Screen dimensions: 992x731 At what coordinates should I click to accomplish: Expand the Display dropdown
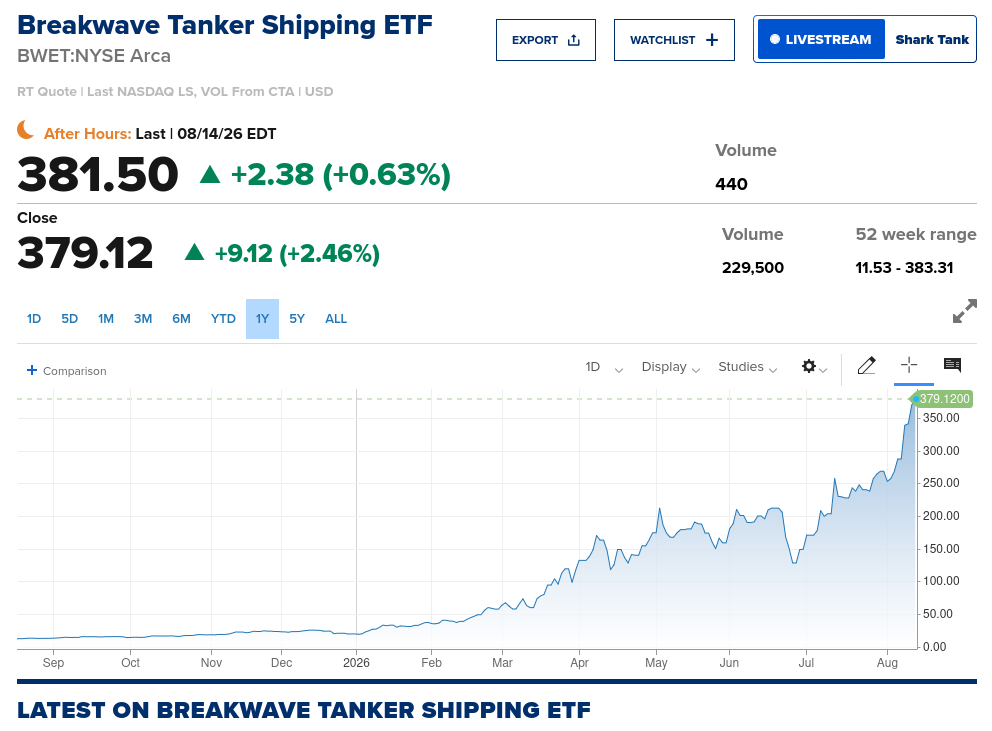click(x=671, y=367)
